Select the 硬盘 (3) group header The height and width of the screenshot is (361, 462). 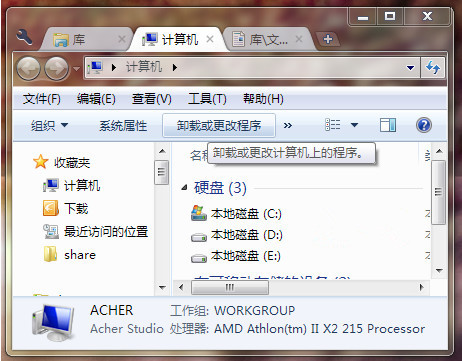click(220, 188)
